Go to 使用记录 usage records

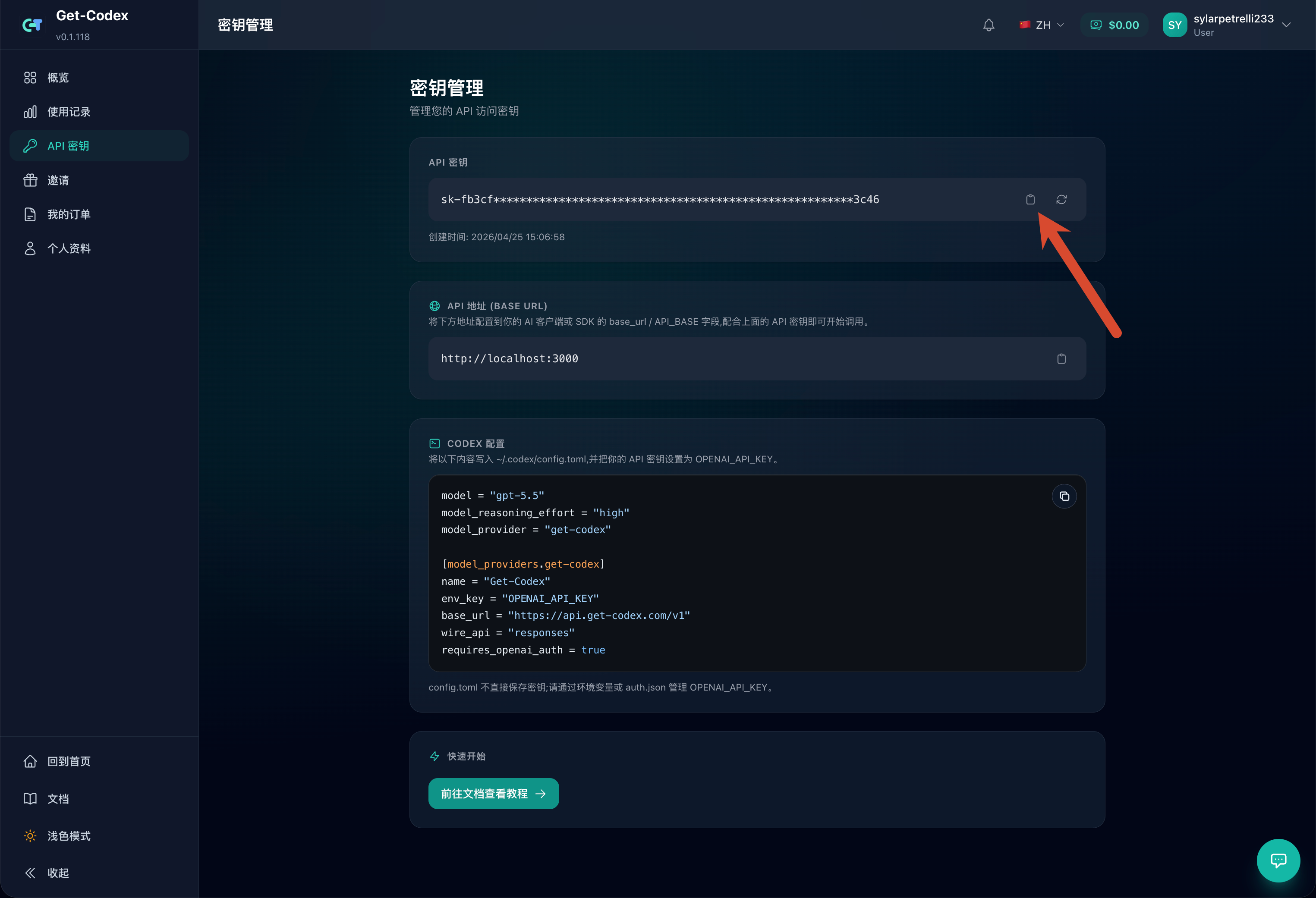pos(99,112)
